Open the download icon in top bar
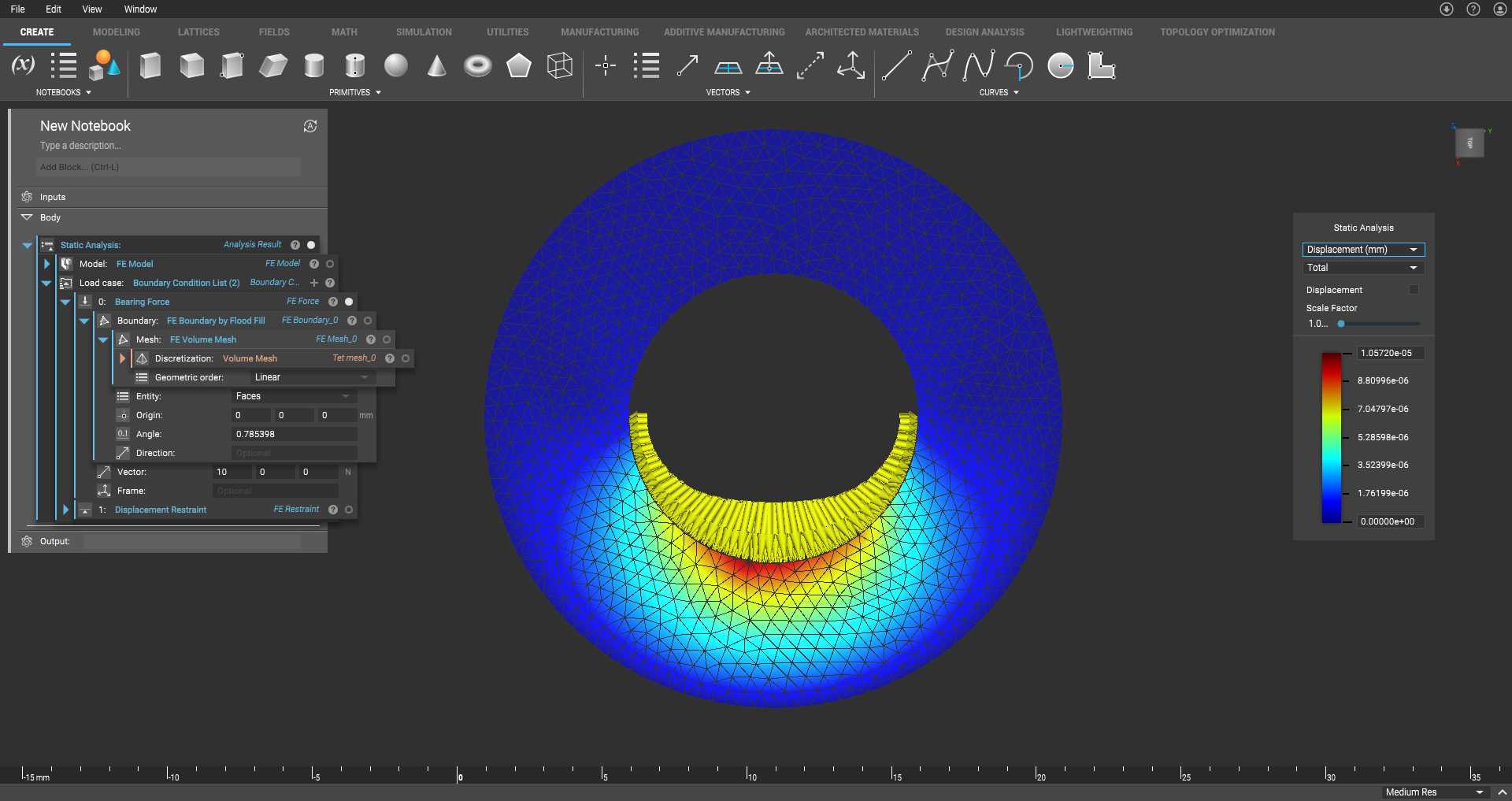The image size is (1512, 801). point(1447,9)
